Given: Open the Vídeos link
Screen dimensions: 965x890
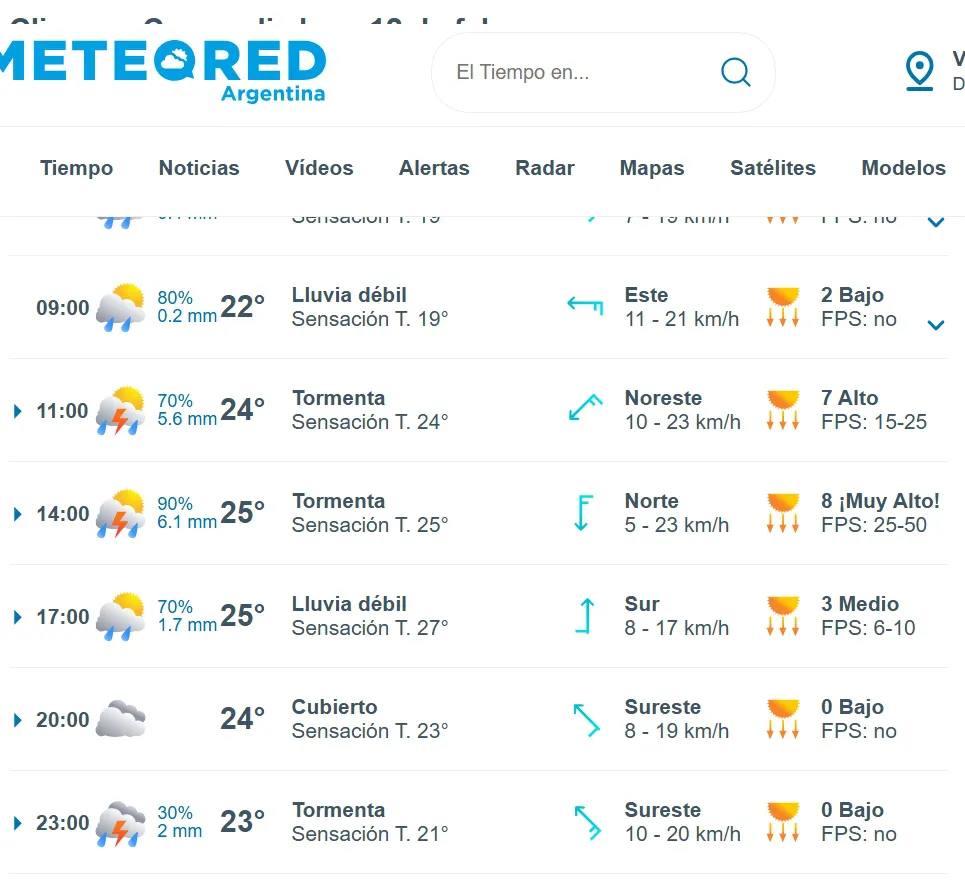Looking at the screenshot, I should click(x=318, y=168).
